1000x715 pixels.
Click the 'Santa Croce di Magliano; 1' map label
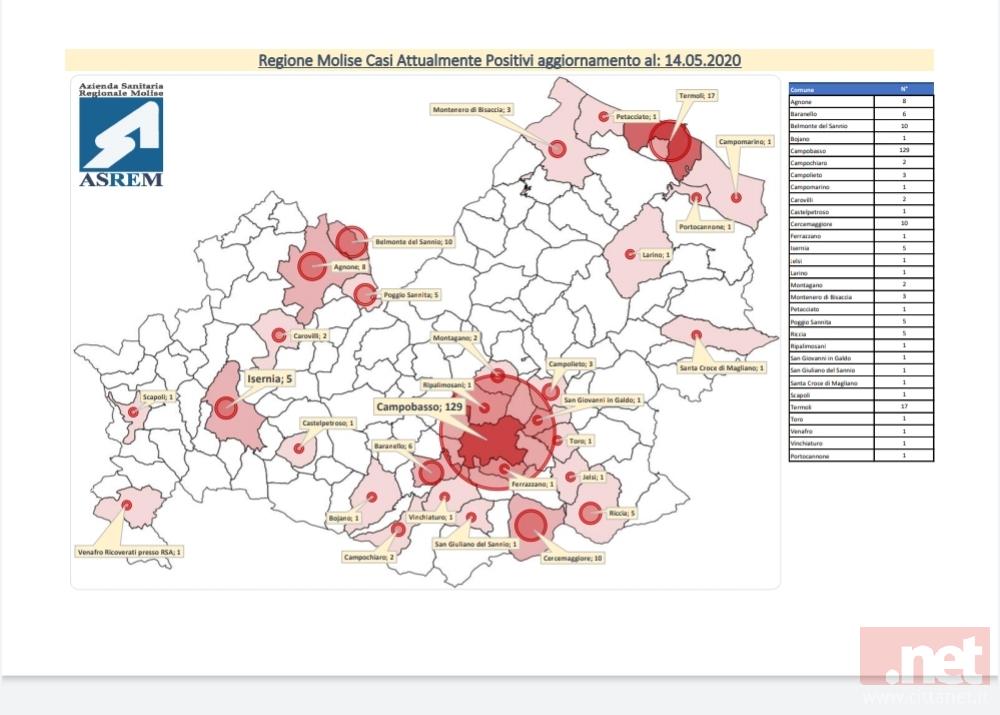click(720, 368)
